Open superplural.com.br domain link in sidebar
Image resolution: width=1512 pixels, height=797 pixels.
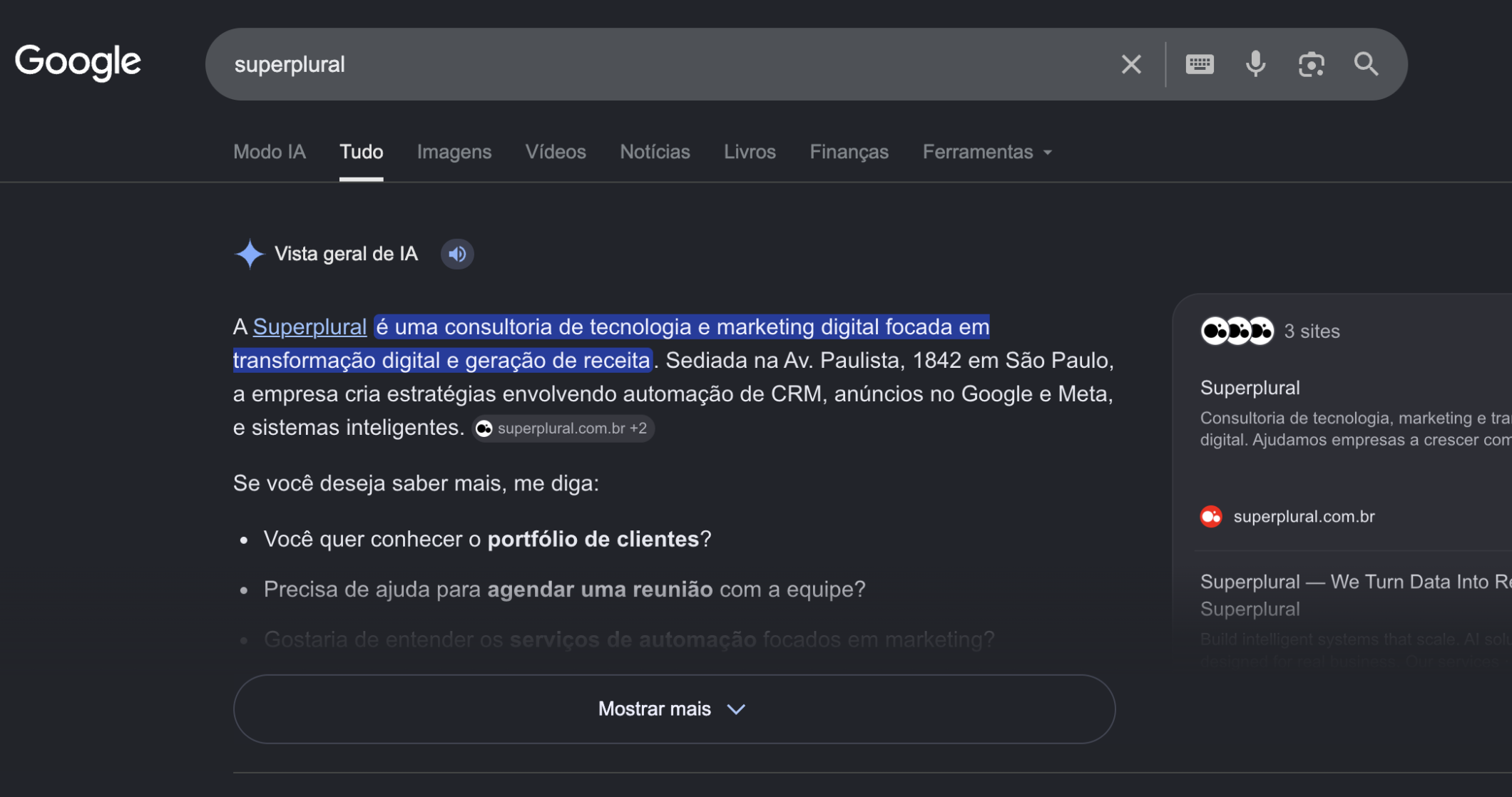pyautogui.click(x=1304, y=516)
